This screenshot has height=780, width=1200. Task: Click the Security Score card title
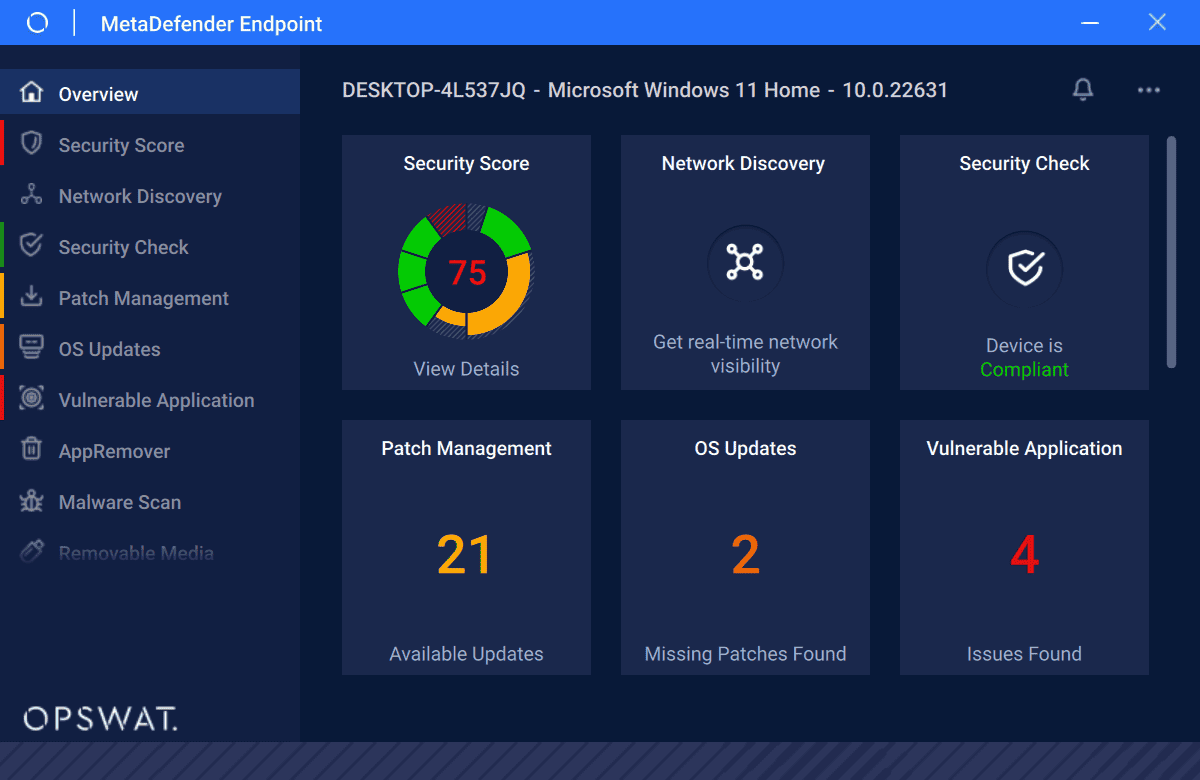click(x=466, y=163)
